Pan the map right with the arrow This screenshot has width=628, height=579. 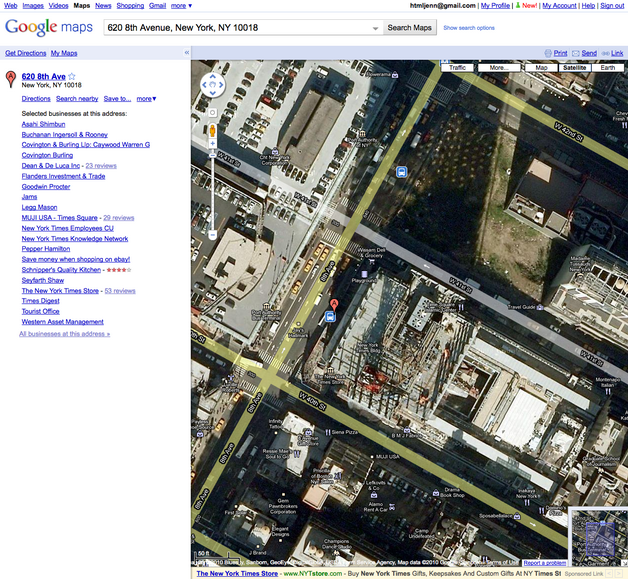(221, 85)
